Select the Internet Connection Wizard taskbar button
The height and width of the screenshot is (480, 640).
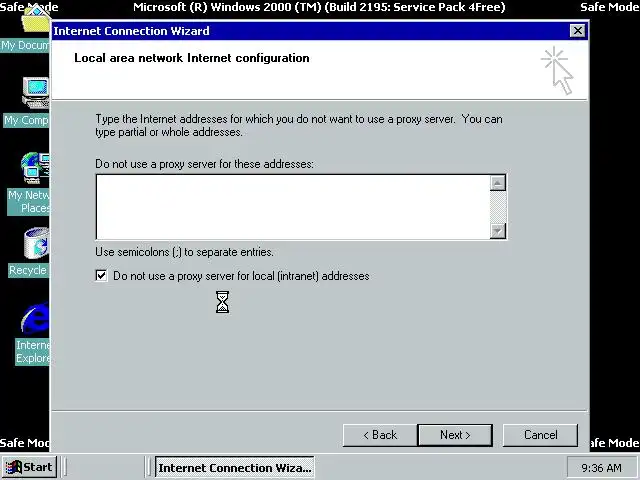point(235,467)
